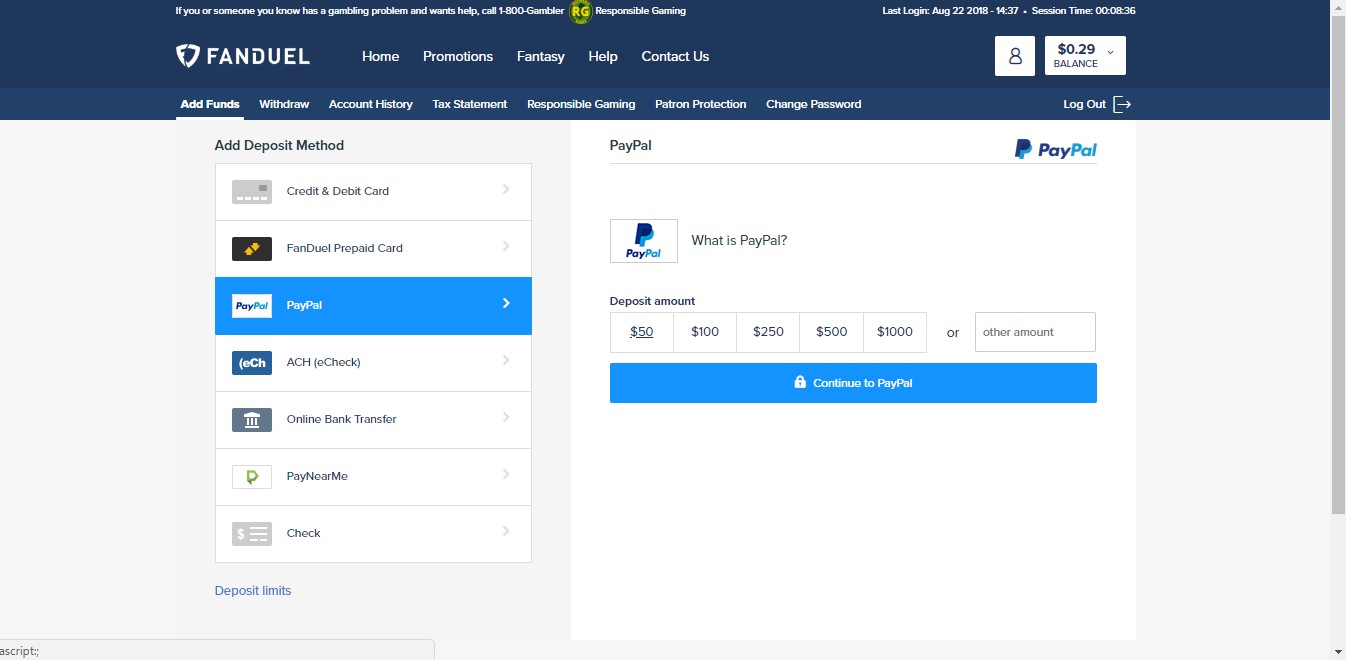Click the Session Time 00:08:36 text

point(1083,11)
